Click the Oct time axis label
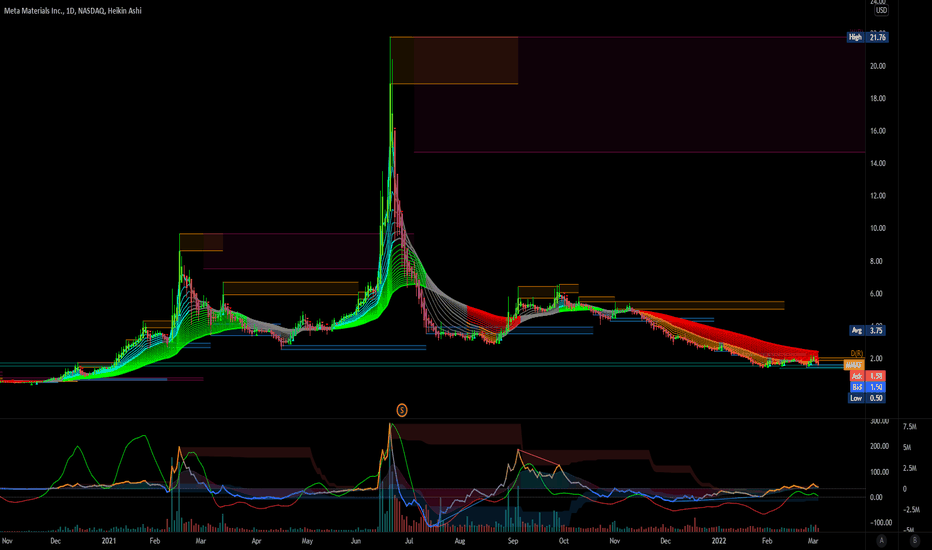932x550 pixels. 563,540
